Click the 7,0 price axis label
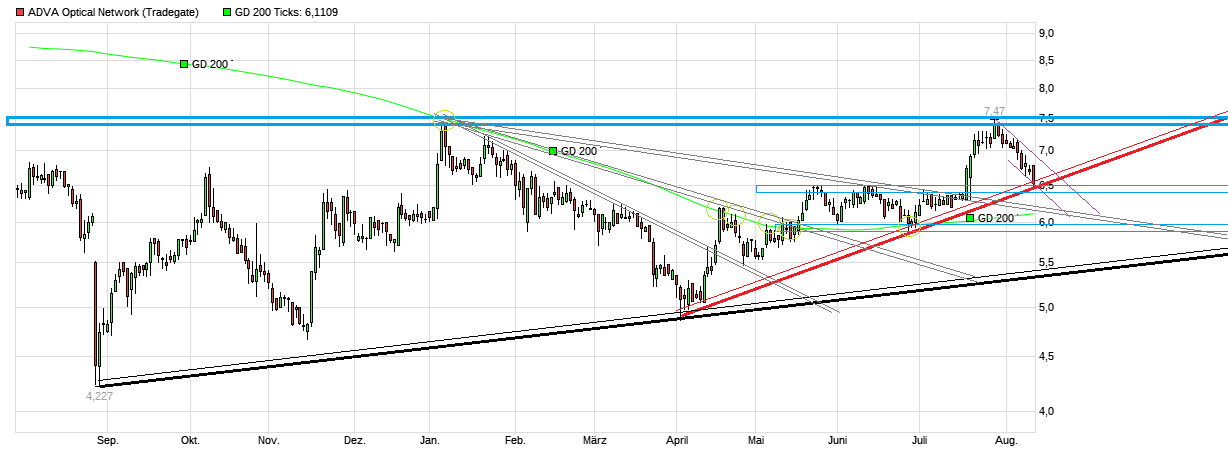 pyautogui.click(x=1047, y=150)
